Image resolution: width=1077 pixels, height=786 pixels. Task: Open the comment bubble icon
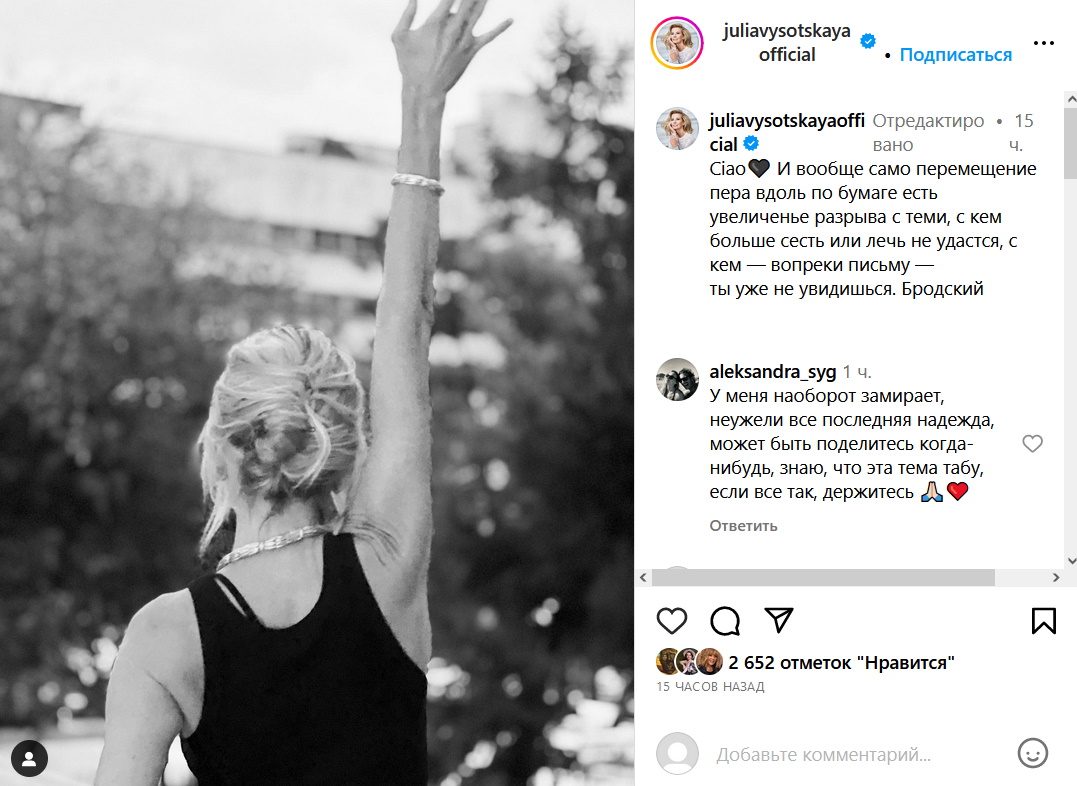point(725,620)
